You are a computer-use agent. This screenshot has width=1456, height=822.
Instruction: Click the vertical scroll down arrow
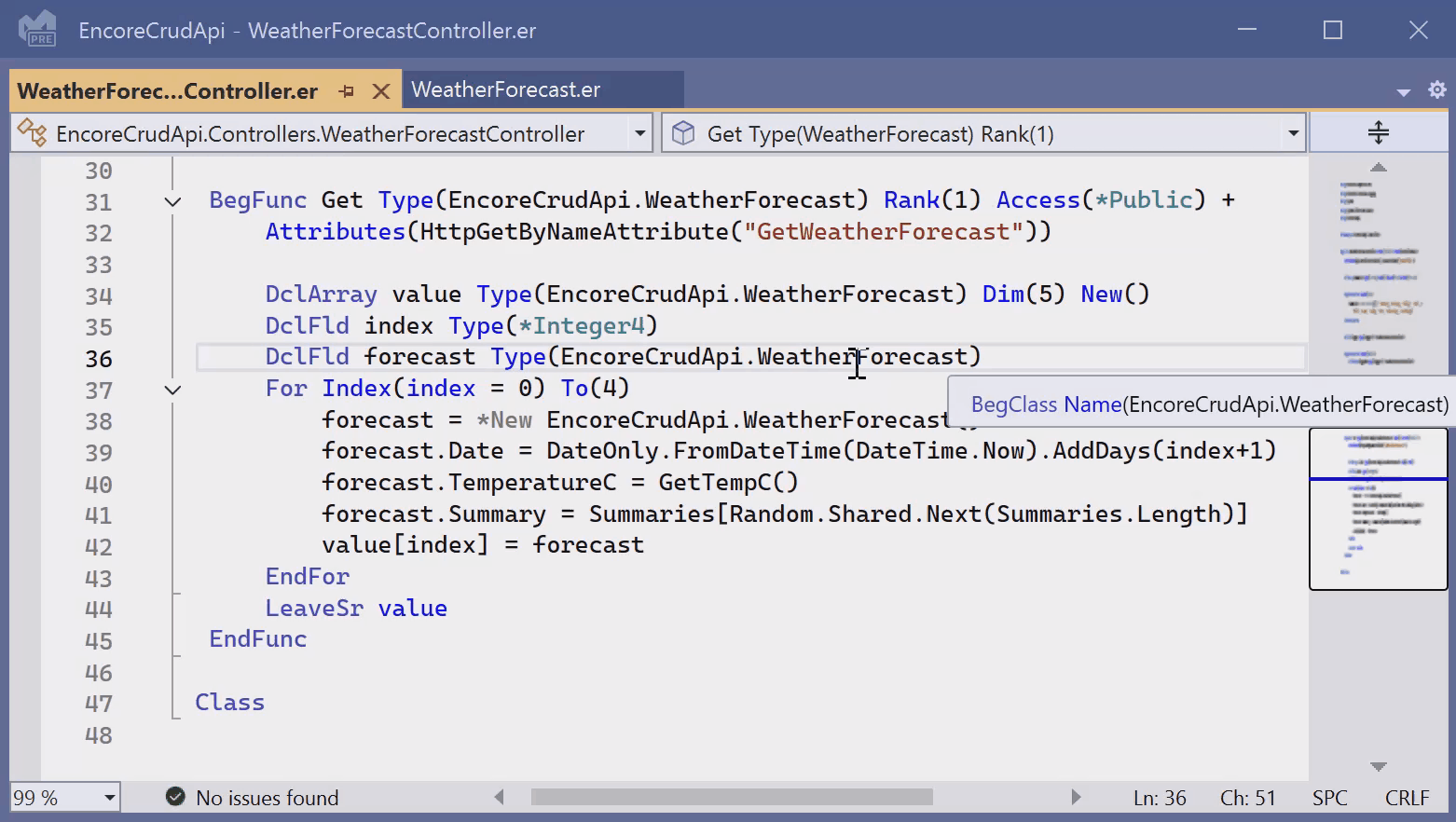pos(1379,766)
